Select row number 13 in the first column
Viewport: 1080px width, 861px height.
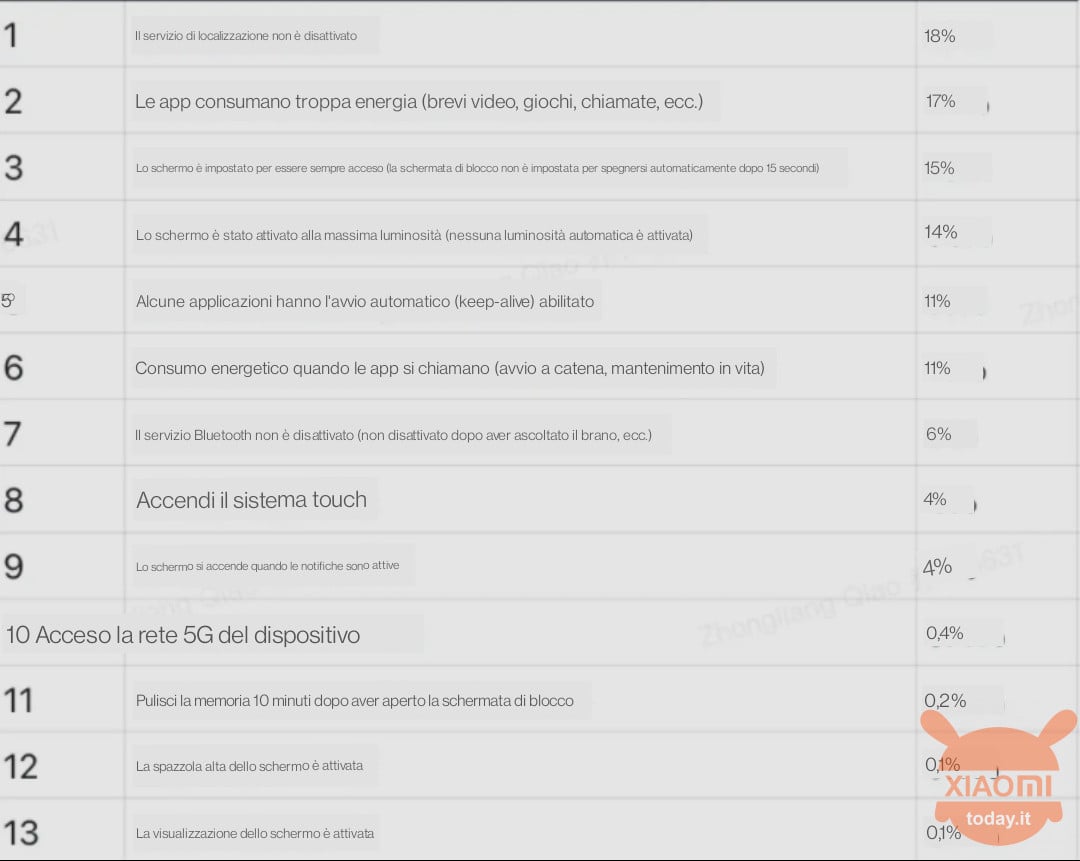(x=21, y=832)
